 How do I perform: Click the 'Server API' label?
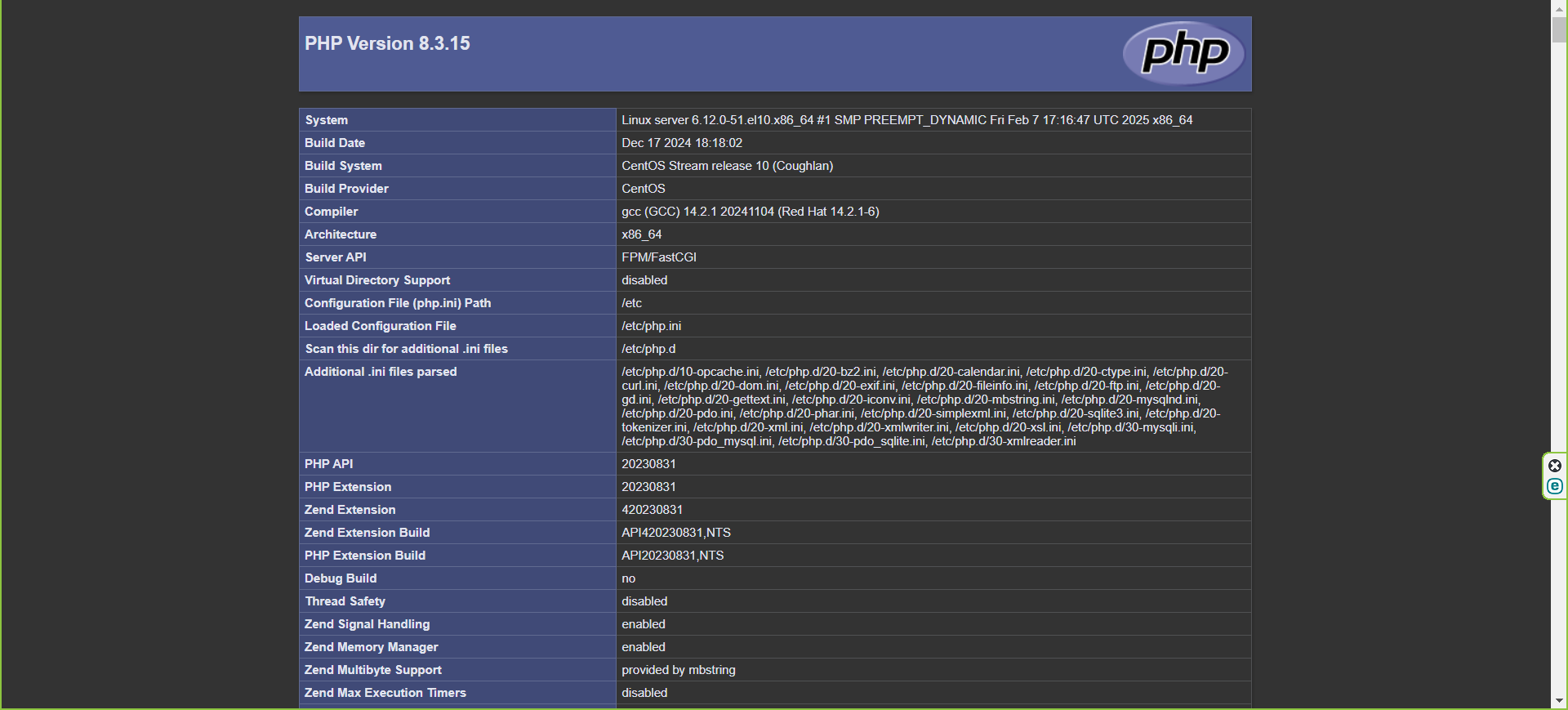click(336, 257)
